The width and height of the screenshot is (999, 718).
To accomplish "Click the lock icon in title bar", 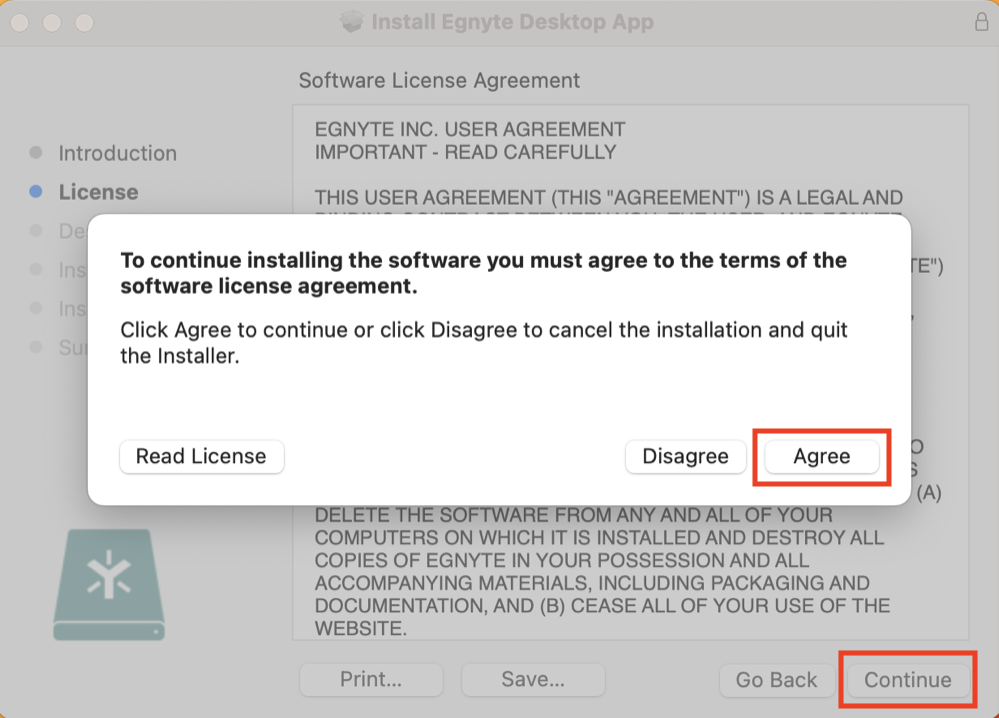I will click(981, 22).
